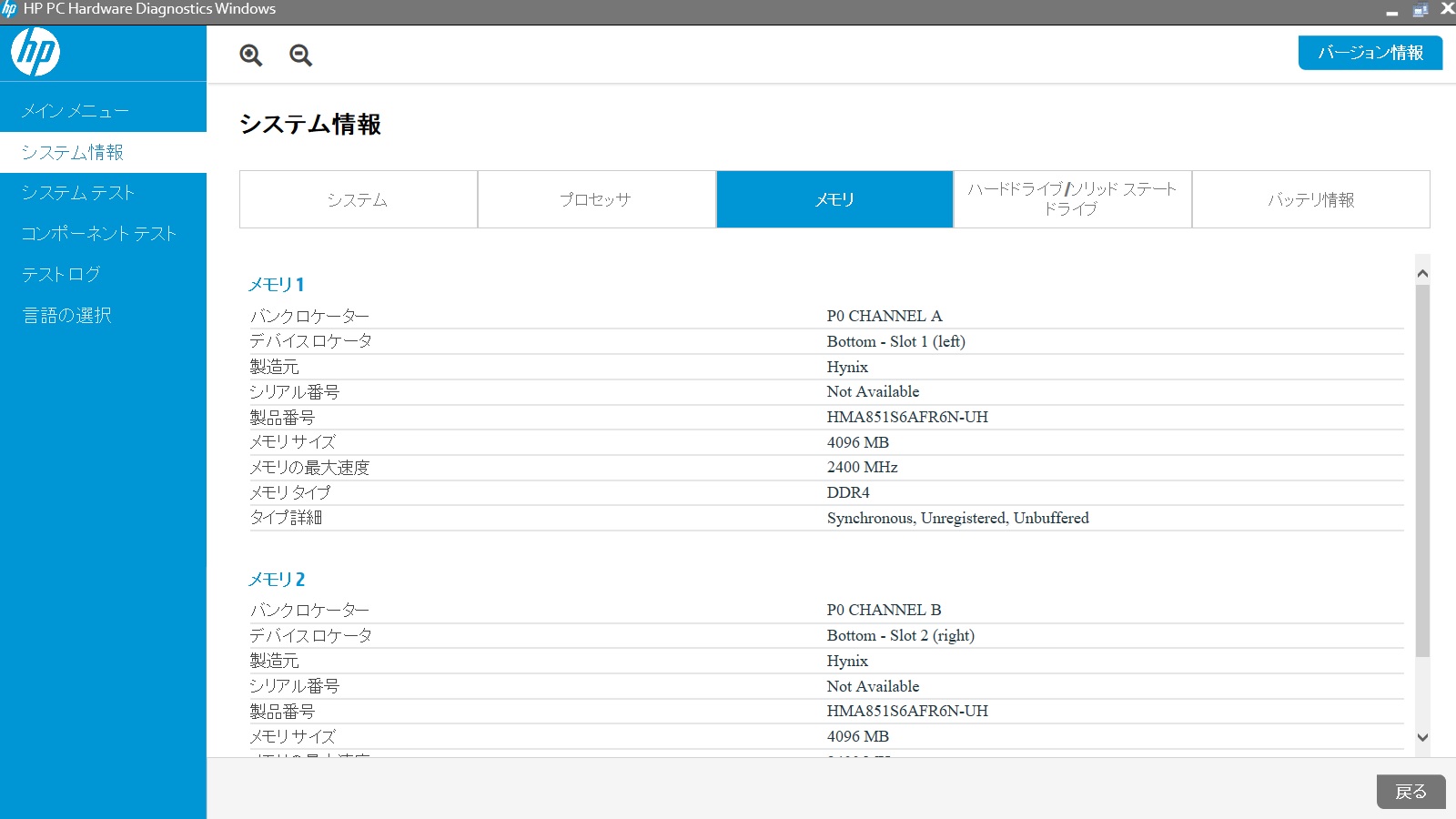Select システム情報 in the sidebar
This screenshot has height=819, width=1456.
pyautogui.click(x=73, y=152)
